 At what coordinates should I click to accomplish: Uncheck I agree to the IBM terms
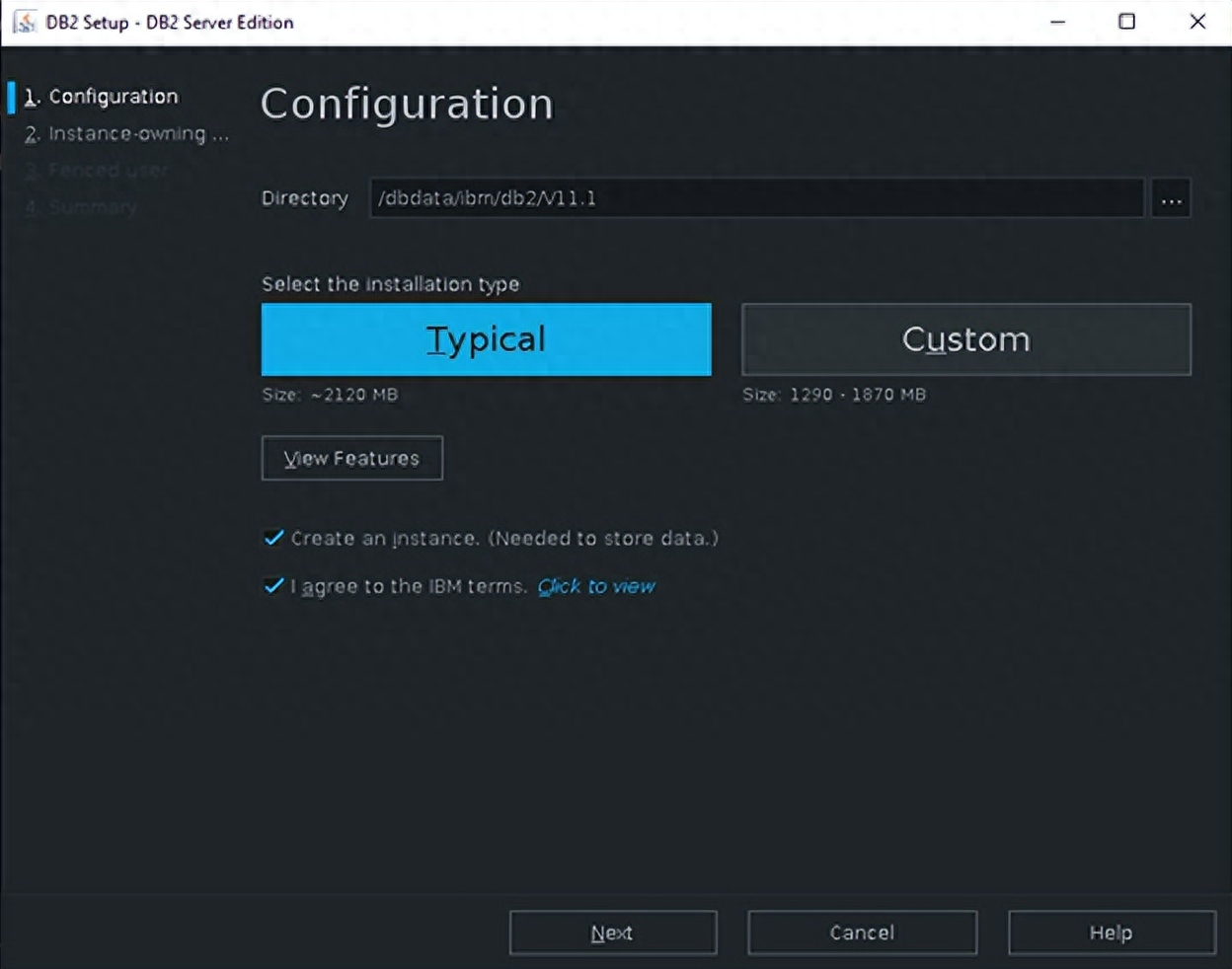(273, 586)
